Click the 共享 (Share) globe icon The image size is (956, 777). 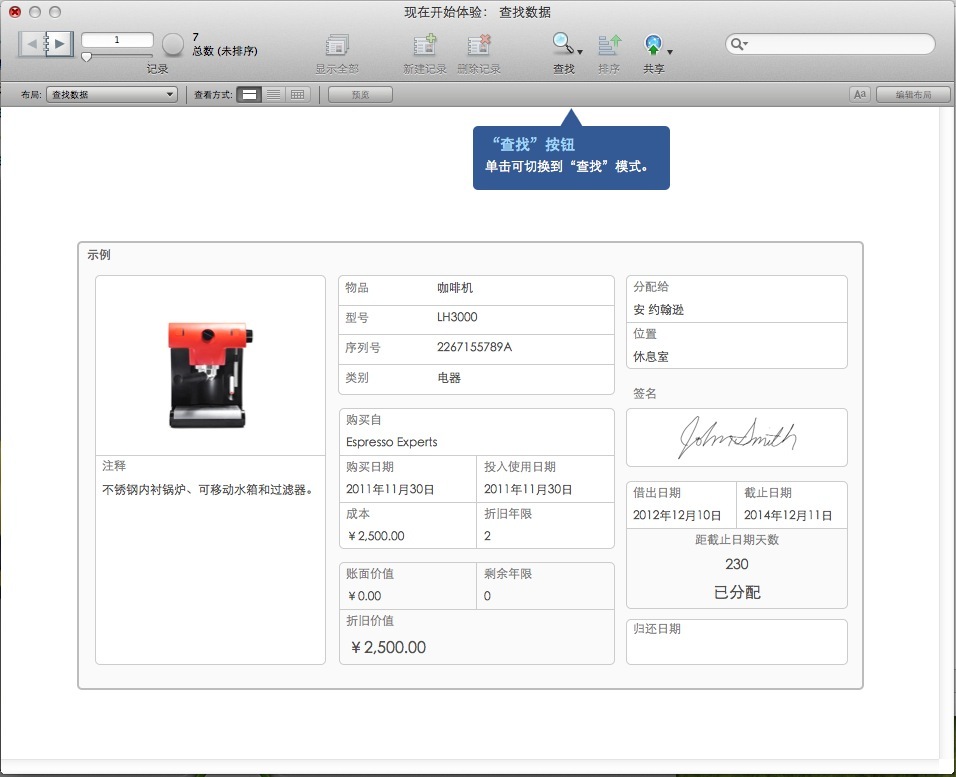[x=653, y=44]
